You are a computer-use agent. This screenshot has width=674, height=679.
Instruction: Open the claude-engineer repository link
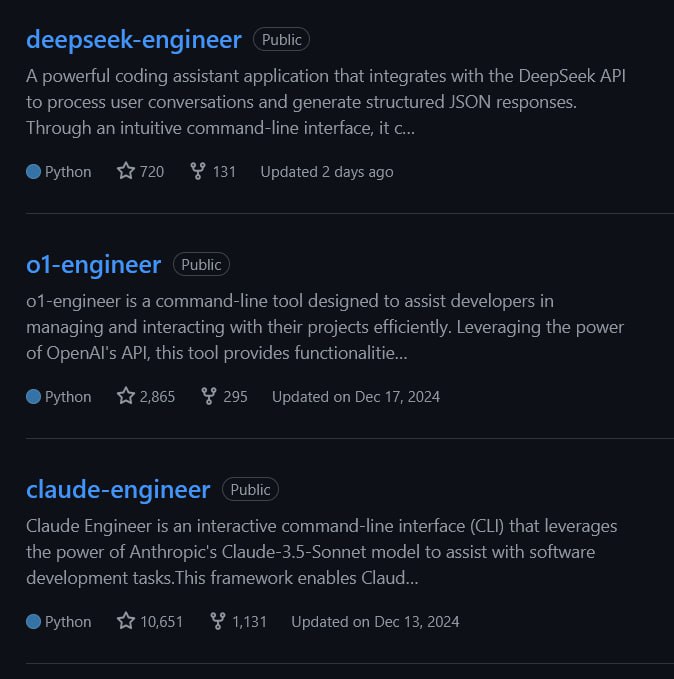point(118,490)
